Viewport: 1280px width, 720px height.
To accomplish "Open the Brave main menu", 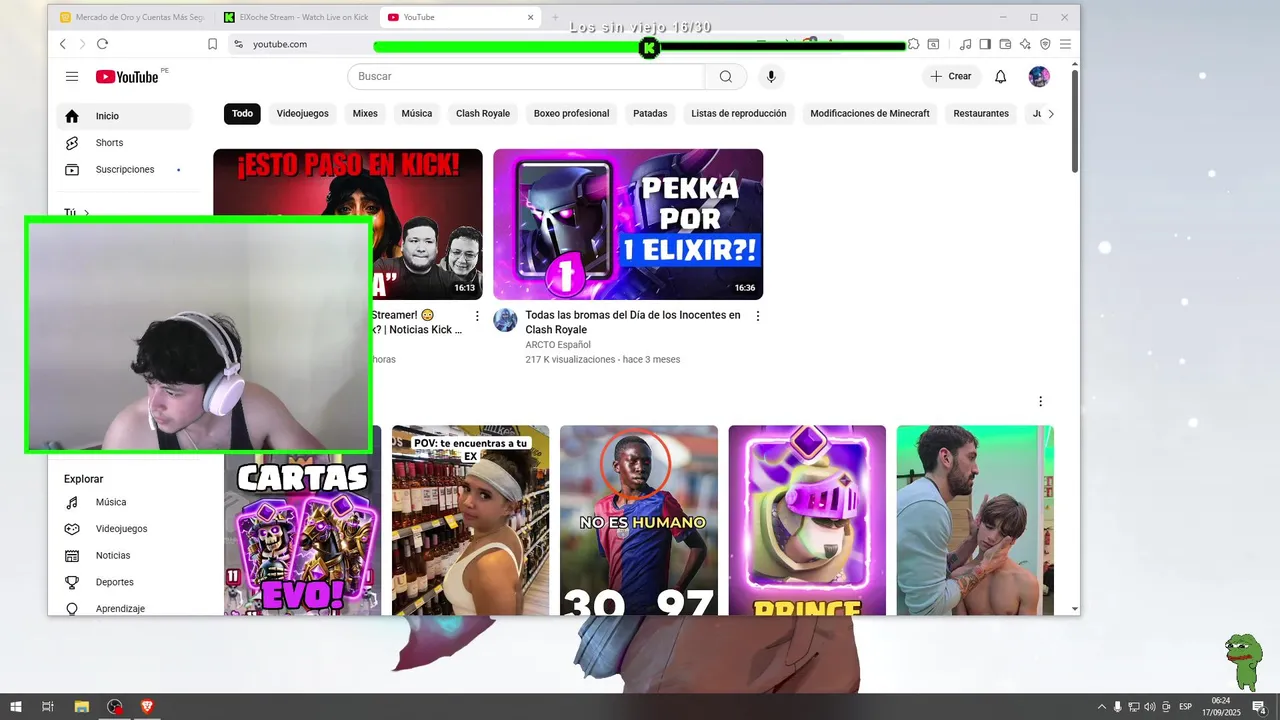I will tap(1065, 44).
